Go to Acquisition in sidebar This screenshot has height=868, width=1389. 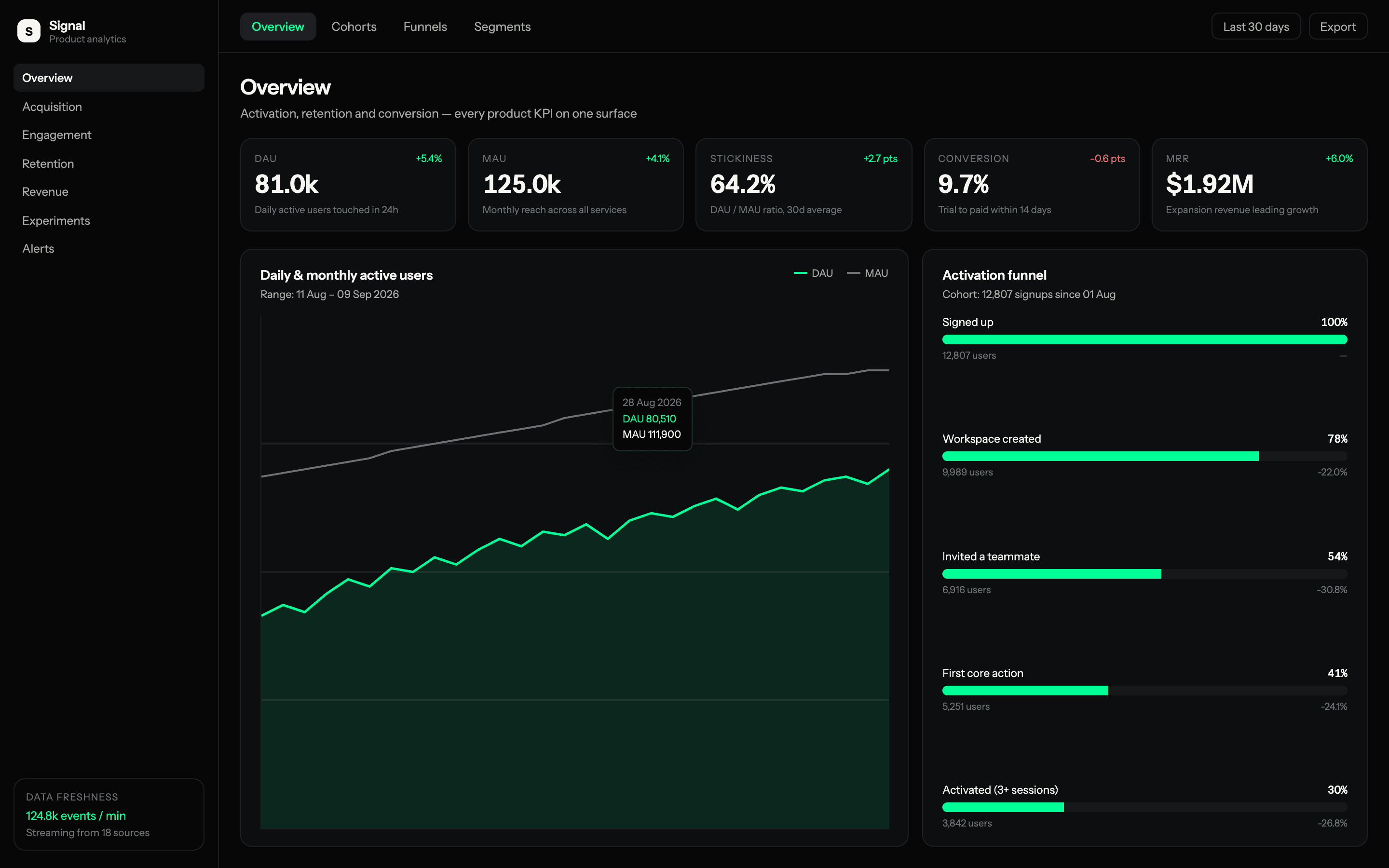[x=109, y=106]
